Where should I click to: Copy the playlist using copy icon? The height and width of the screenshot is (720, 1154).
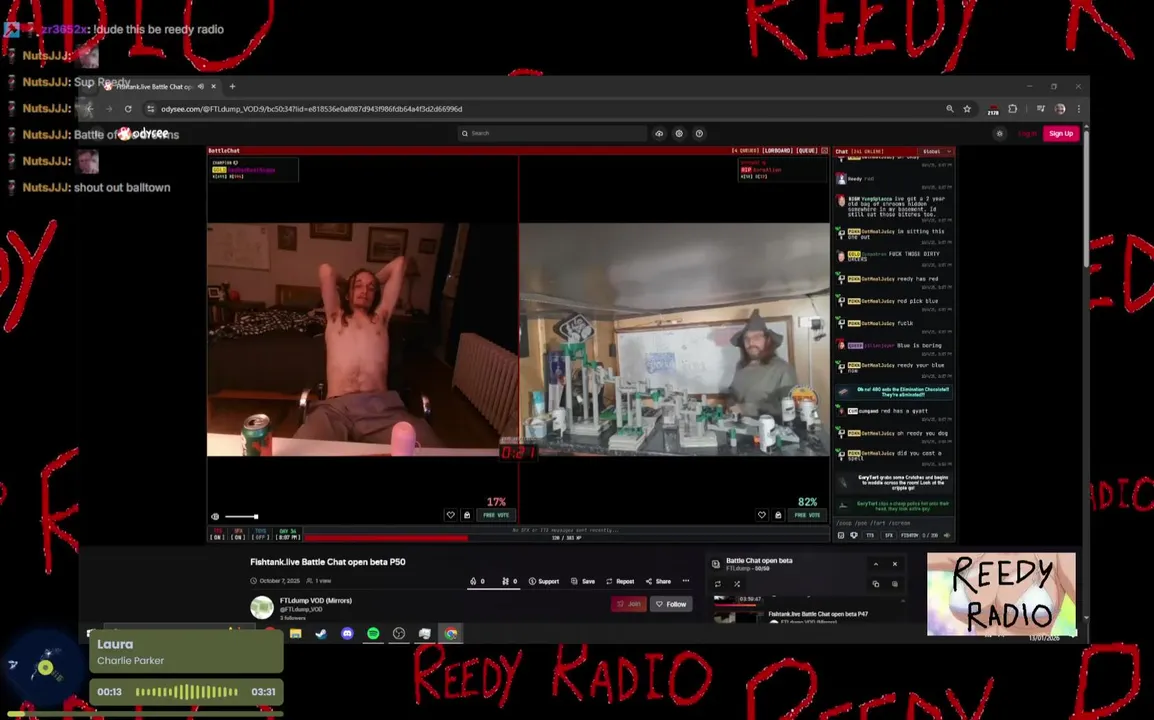[876, 584]
